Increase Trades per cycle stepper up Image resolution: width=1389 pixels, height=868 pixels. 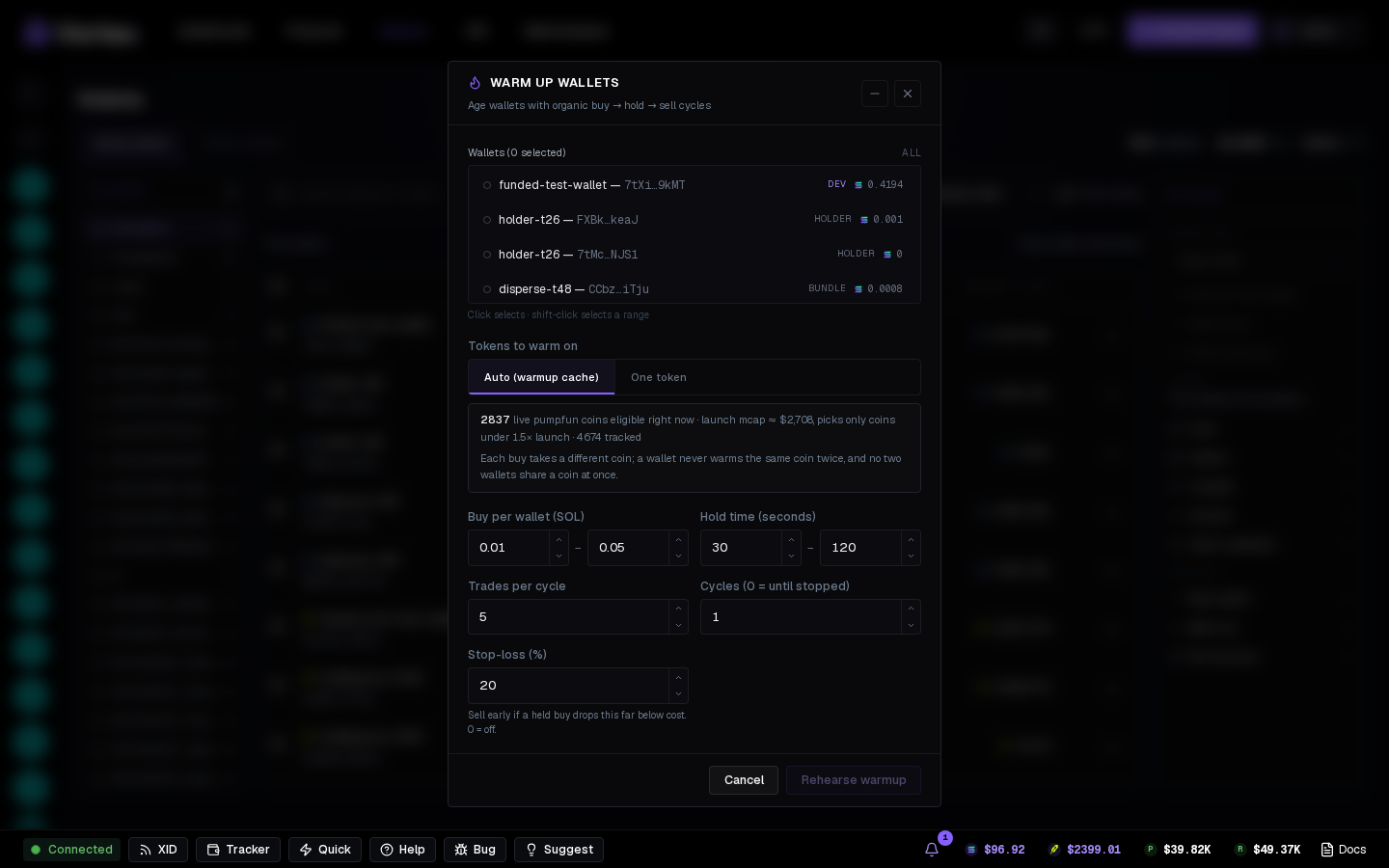678,609
